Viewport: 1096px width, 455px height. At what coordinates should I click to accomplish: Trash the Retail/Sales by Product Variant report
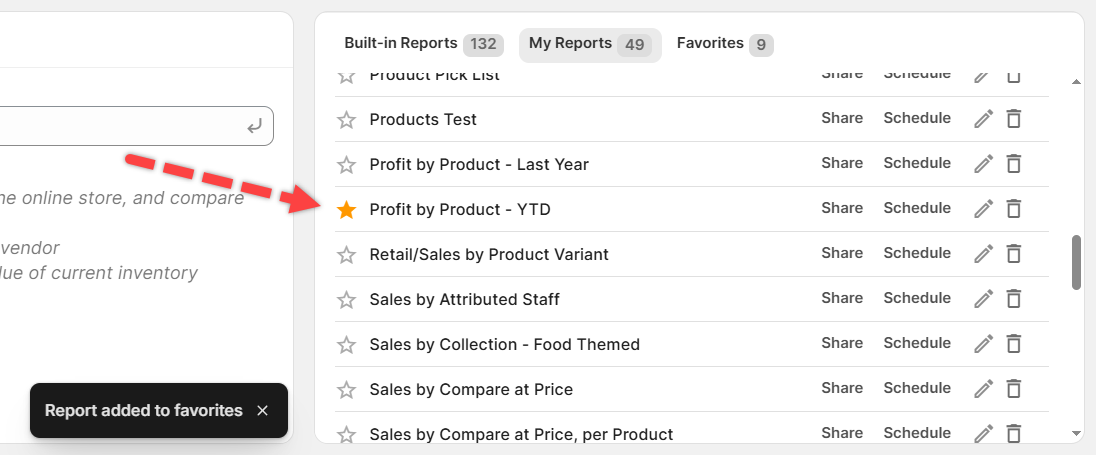click(1013, 254)
